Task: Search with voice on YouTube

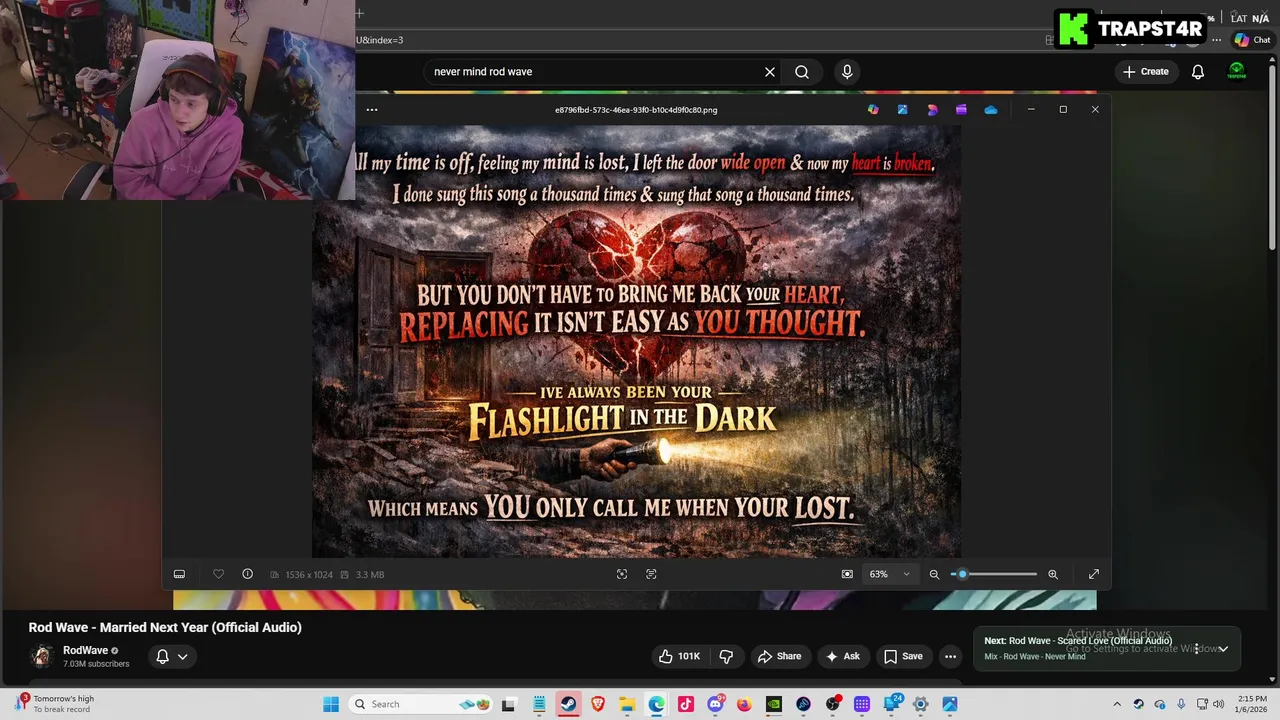Action: coord(847,72)
